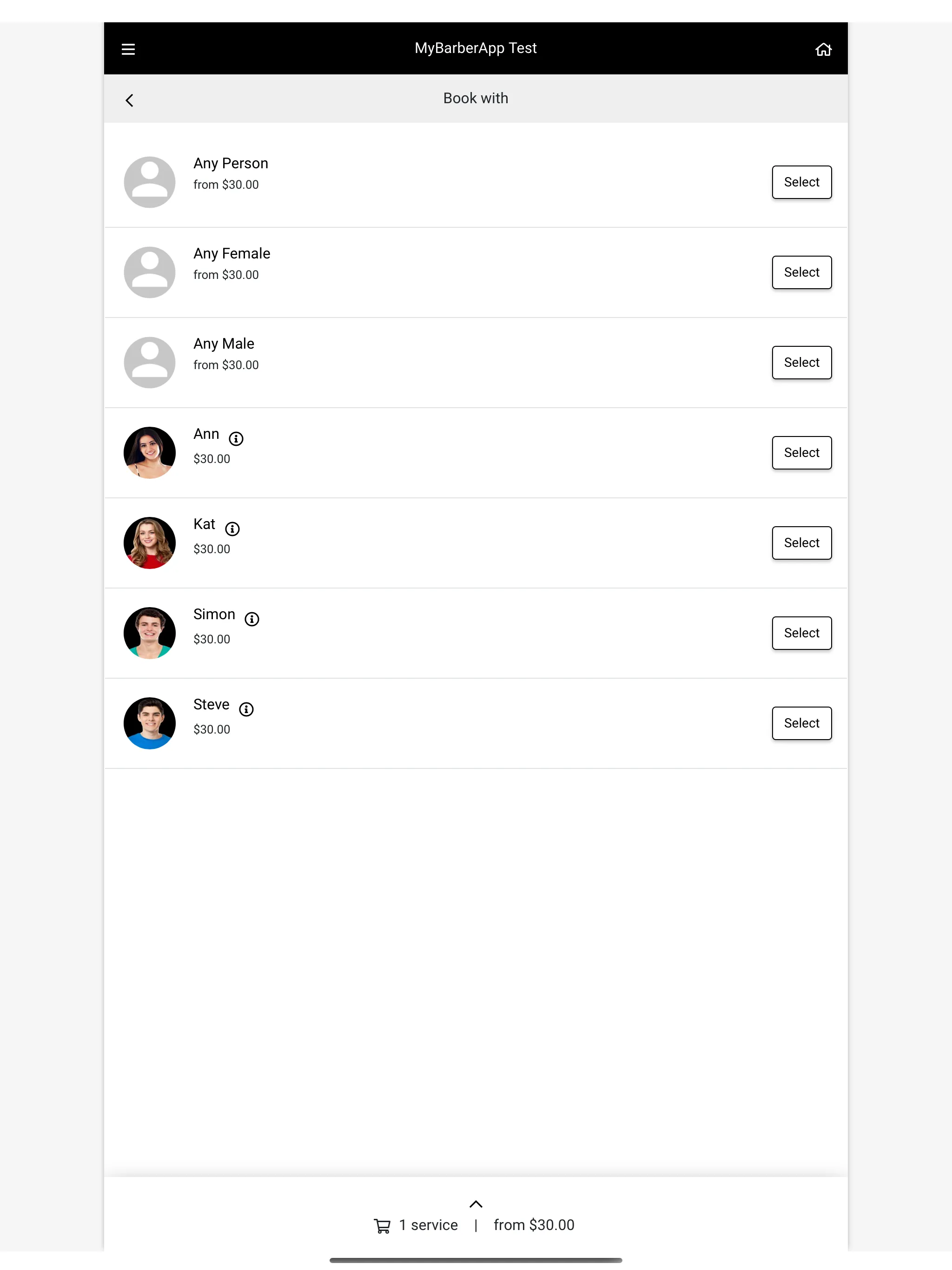Viewport: 952px width, 1270px height.
Task: Click Ann's profile thumbnail photo
Action: (149, 452)
